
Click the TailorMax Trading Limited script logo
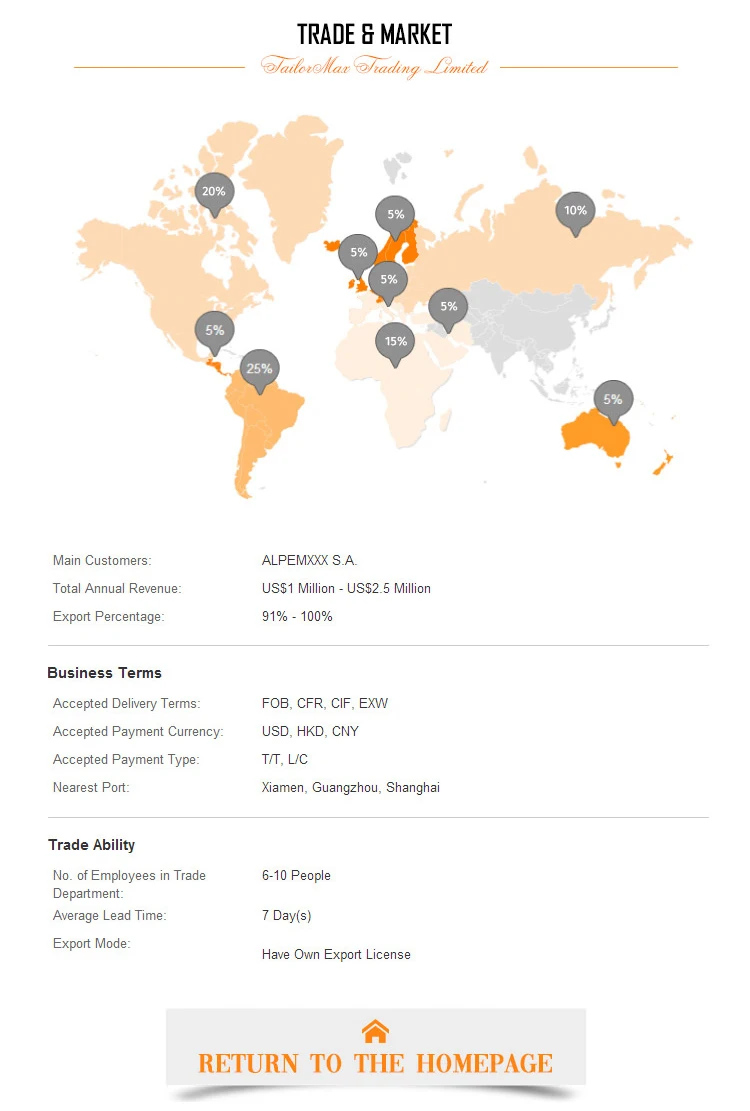[x=375, y=67]
